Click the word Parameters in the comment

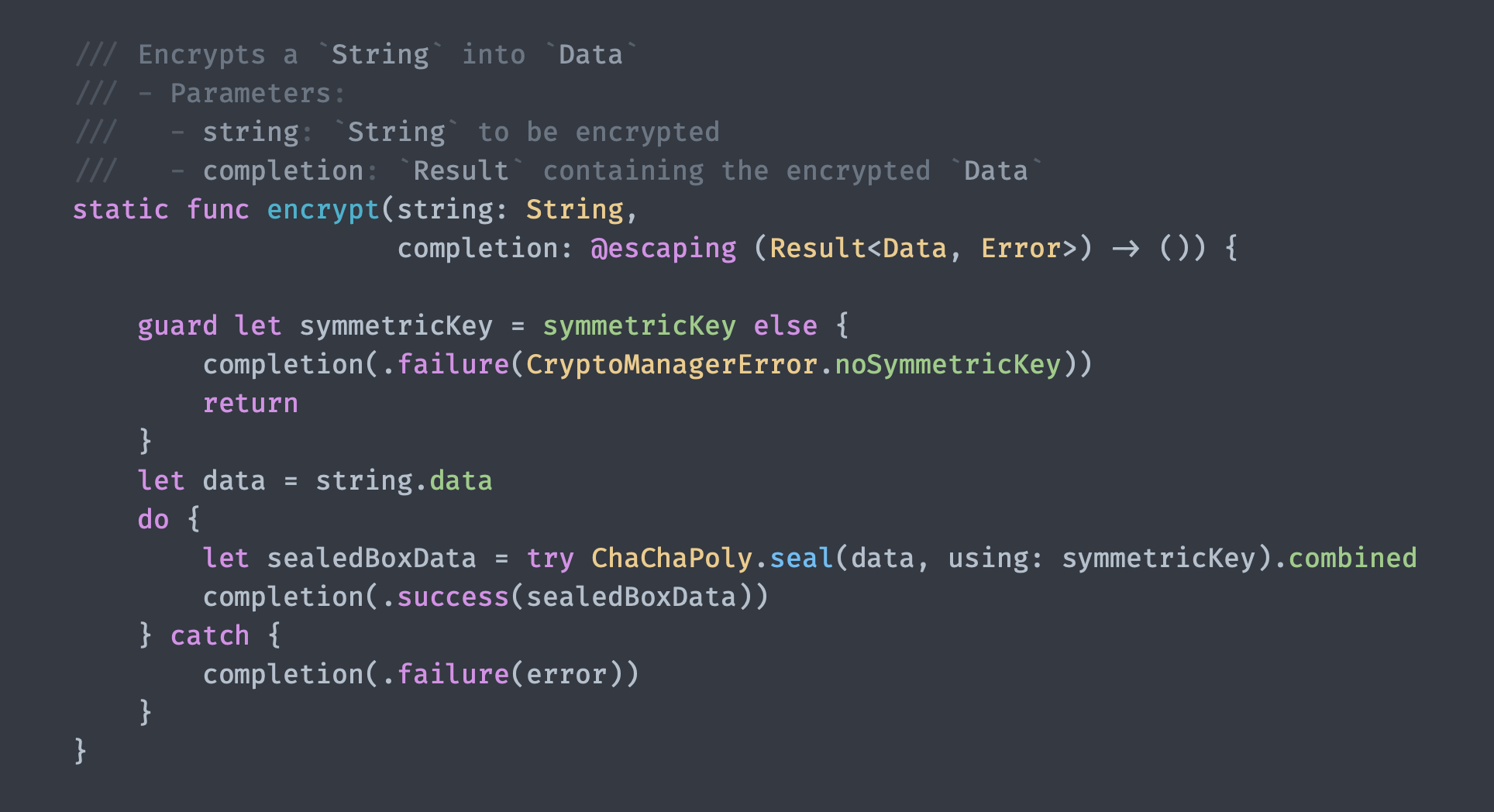pyautogui.click(x=250, y=94)
